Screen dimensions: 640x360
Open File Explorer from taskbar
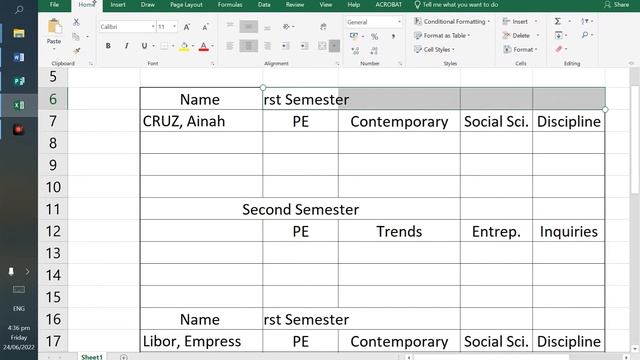click(19, 33)
